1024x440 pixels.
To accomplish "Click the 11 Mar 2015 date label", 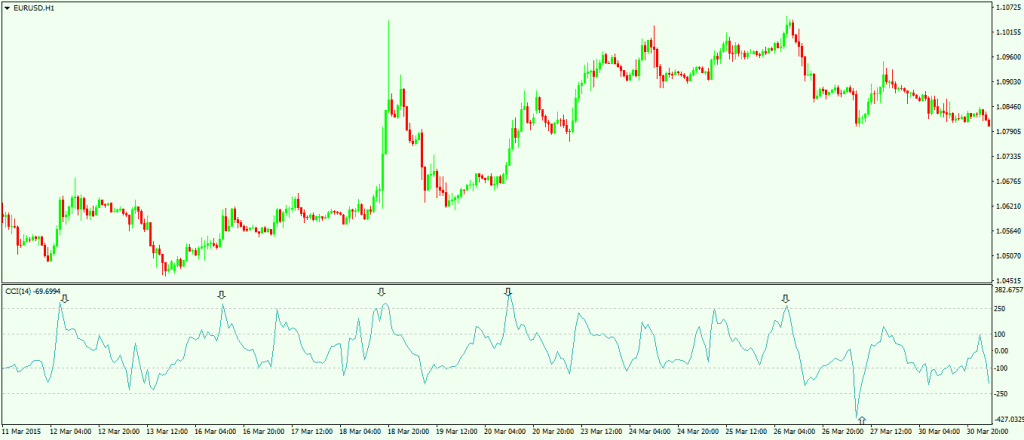I will pyautogui.click(x=23, y=432).
